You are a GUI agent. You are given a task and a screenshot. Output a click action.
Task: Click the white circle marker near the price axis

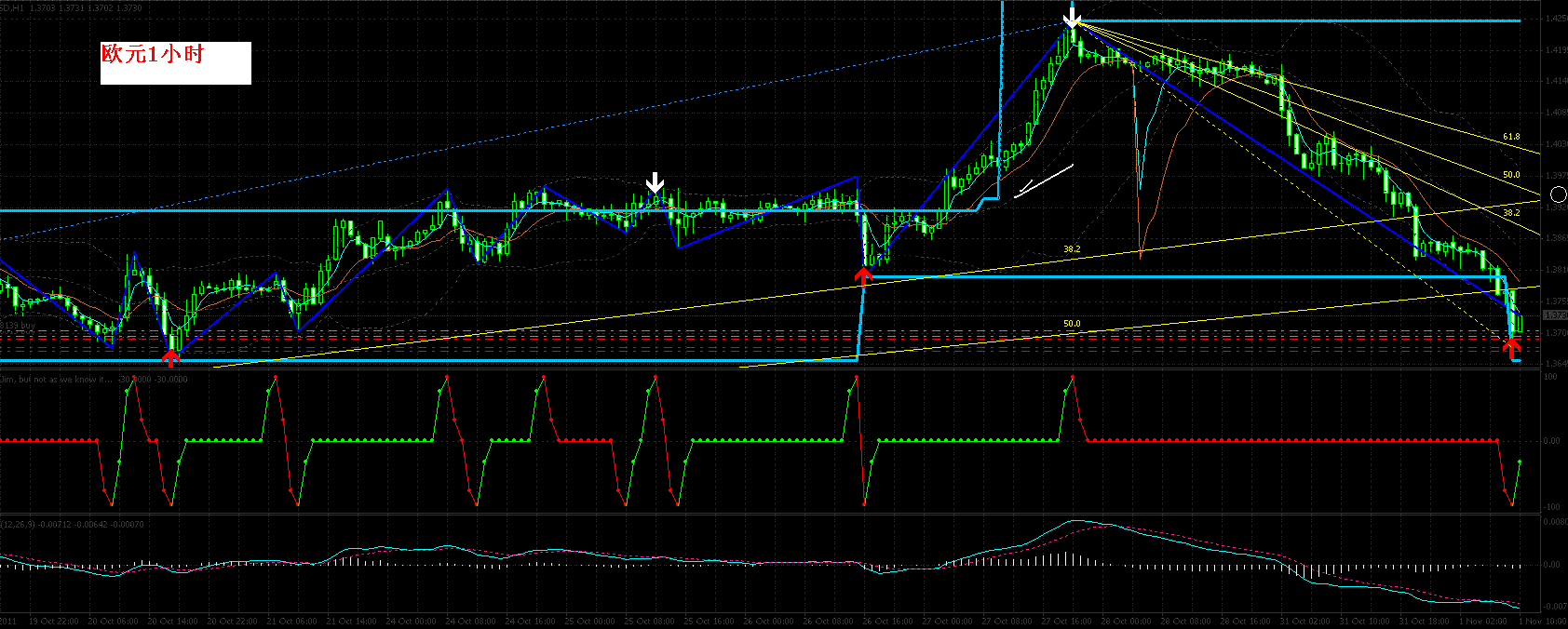pos(1559,194)
